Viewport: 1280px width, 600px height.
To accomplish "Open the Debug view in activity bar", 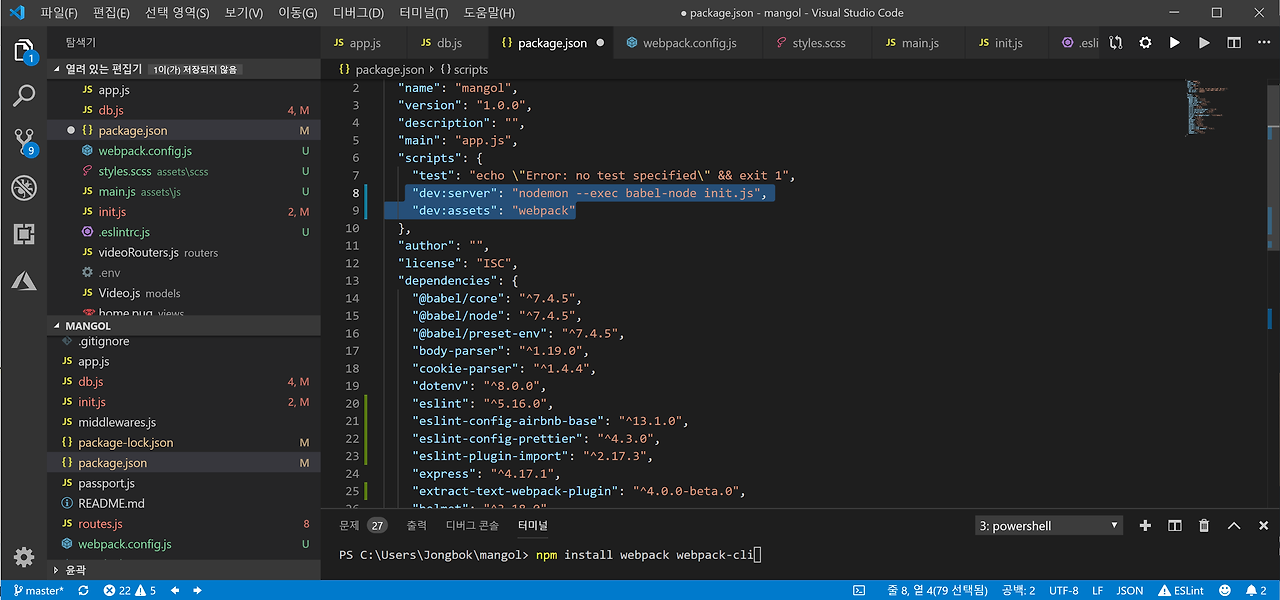I will tap(24, 188).
